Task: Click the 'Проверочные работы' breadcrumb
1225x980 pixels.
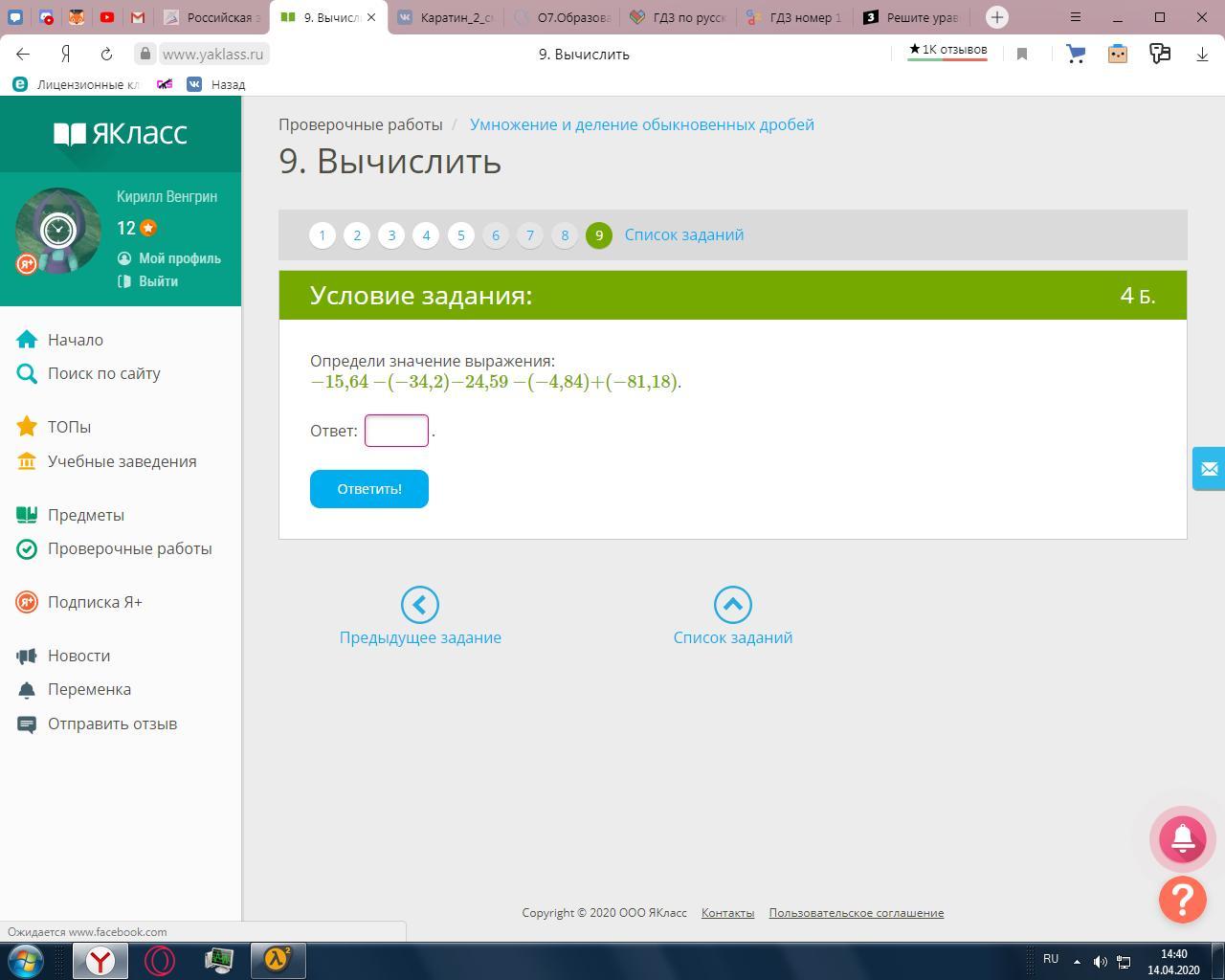Action: 361,124
